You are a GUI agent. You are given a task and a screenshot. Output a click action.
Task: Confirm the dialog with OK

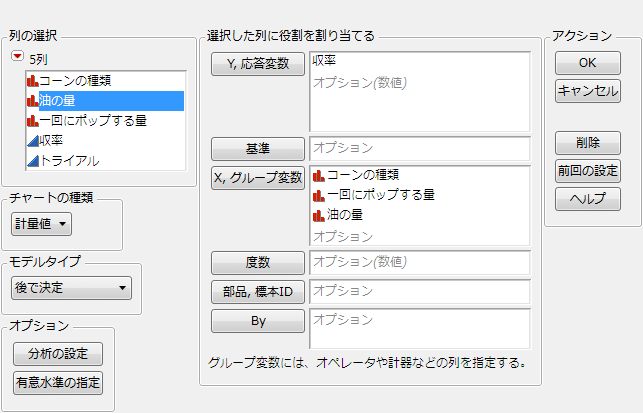587,62
